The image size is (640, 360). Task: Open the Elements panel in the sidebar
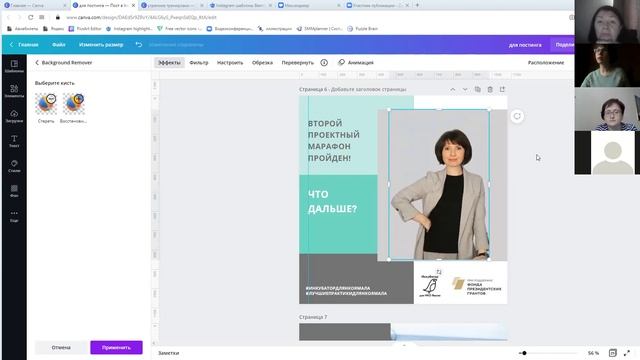tap(14, 91)
